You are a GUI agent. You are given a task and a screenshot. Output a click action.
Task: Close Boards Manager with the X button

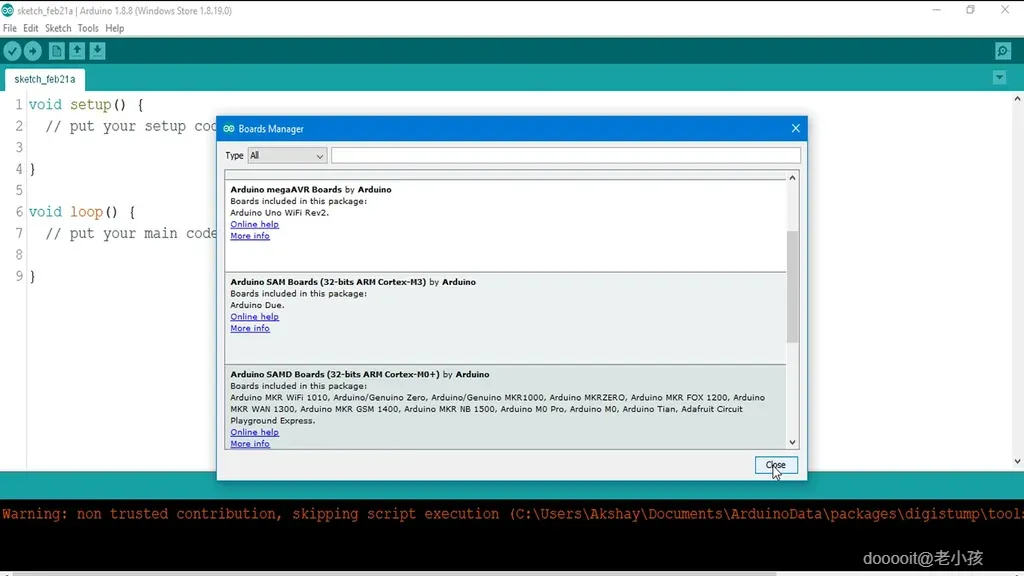(x=795, y=128)
